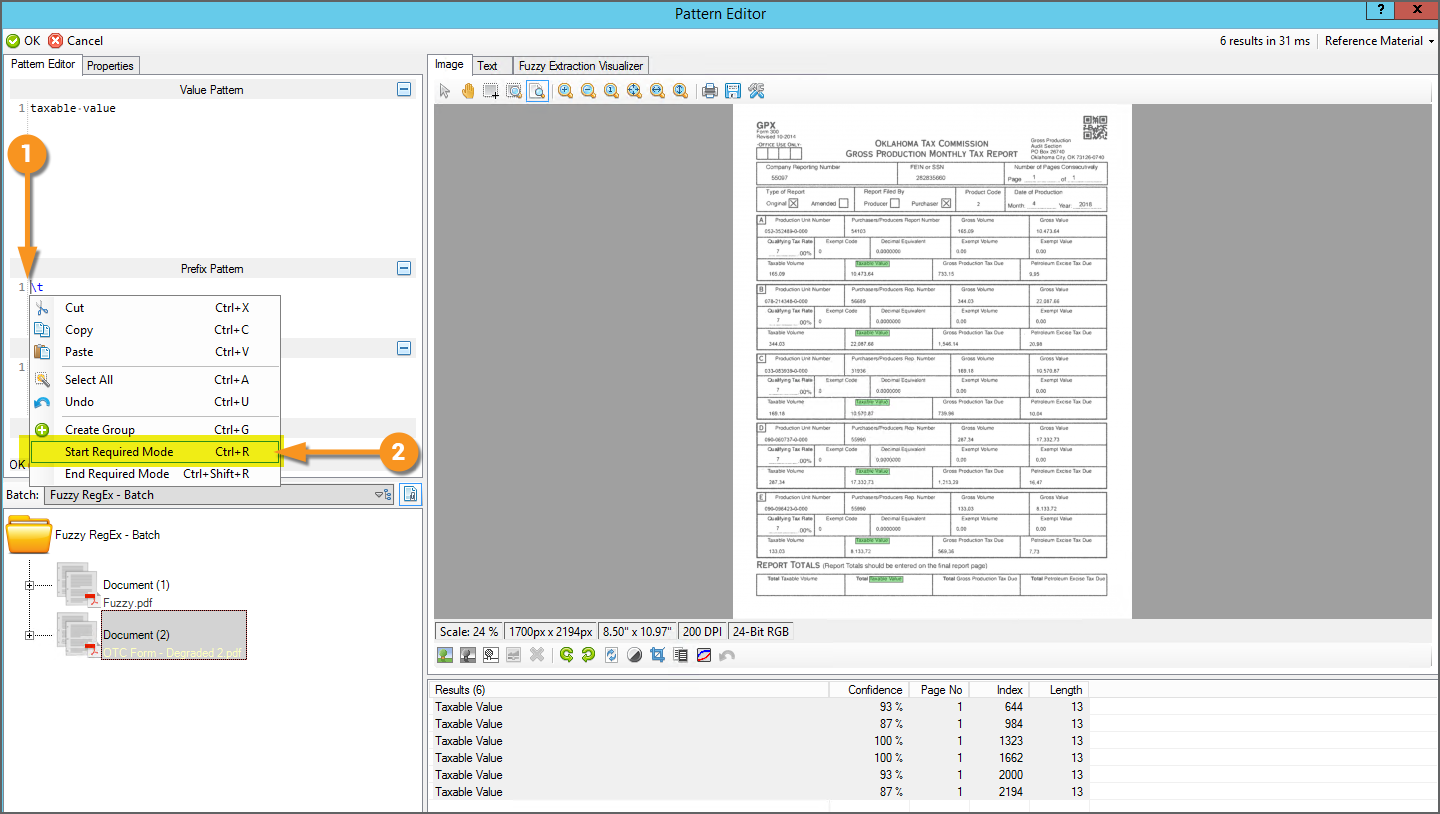1440x814 pixels.
Task: Click the invert contrast circle icon
Action: (x=634, y=655)
